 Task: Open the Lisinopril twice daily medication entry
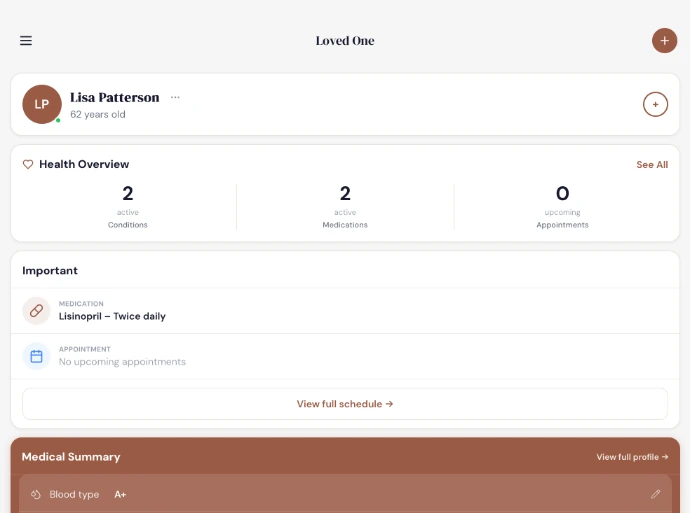112,316
